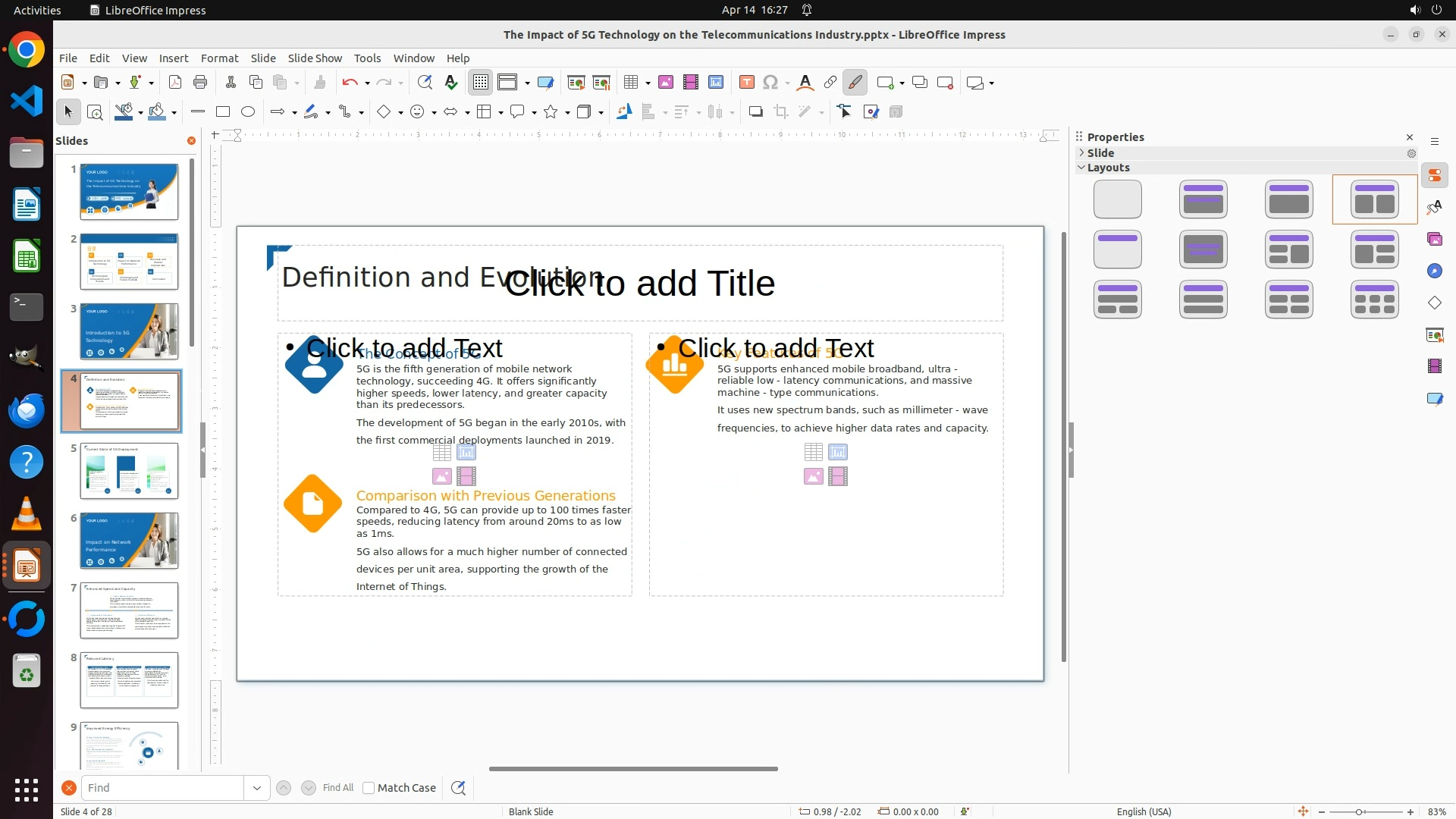Viewport: 1456px width, 819px height.
Task: Click the Insert Image toolbar icon
Action: coord(665,83)
